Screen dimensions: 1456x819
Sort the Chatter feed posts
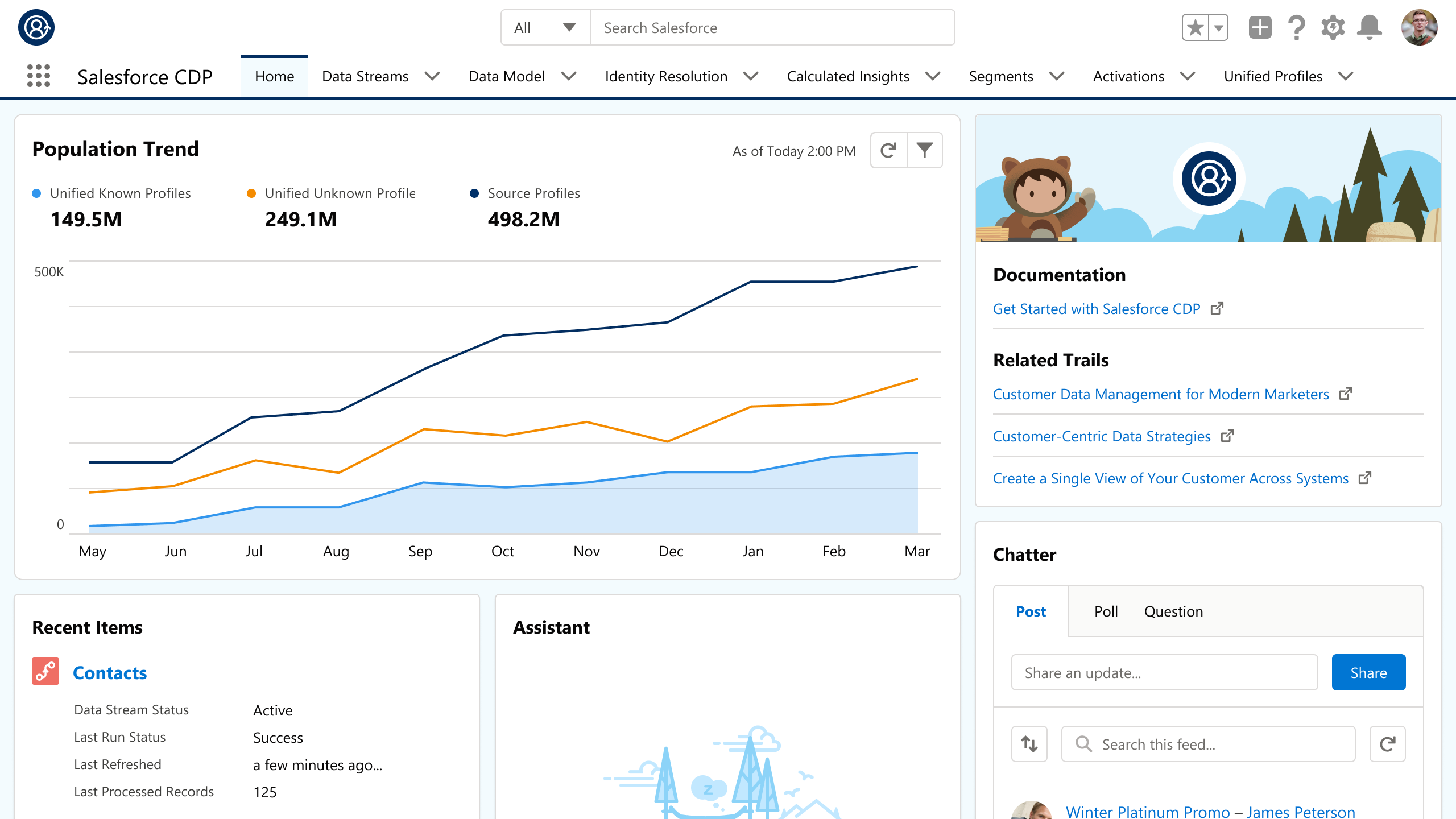(x=1029, y=743)
